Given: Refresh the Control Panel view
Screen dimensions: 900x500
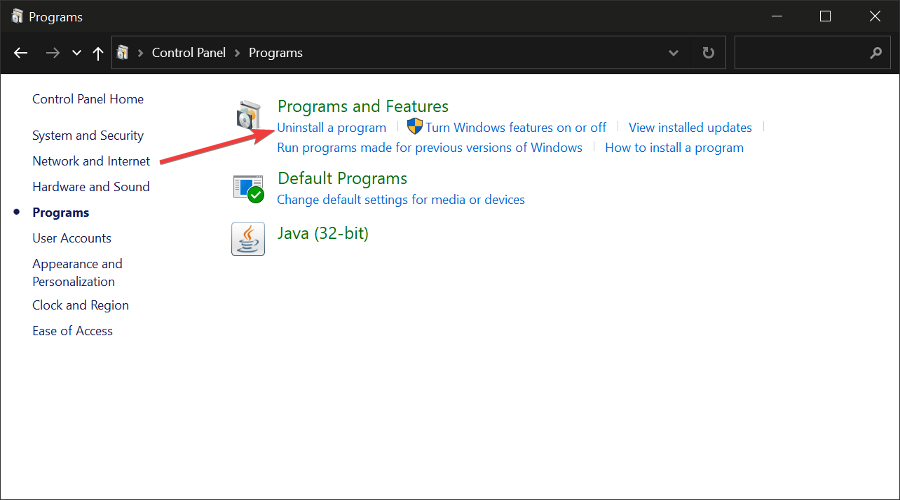Looking at the screenshot, I should (708, 53).
